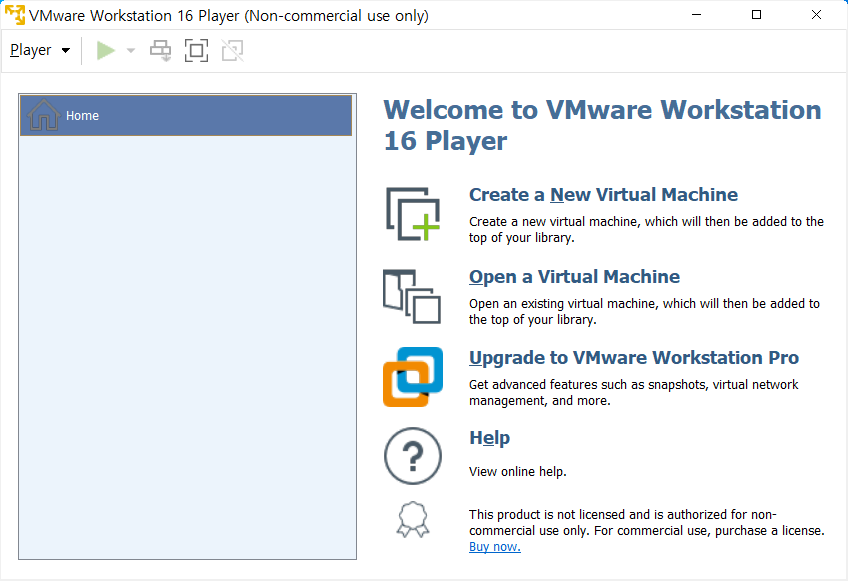Click Open a Virtual Machine heading
This screenshot has height=581, width=848.
tap(574, 276)
